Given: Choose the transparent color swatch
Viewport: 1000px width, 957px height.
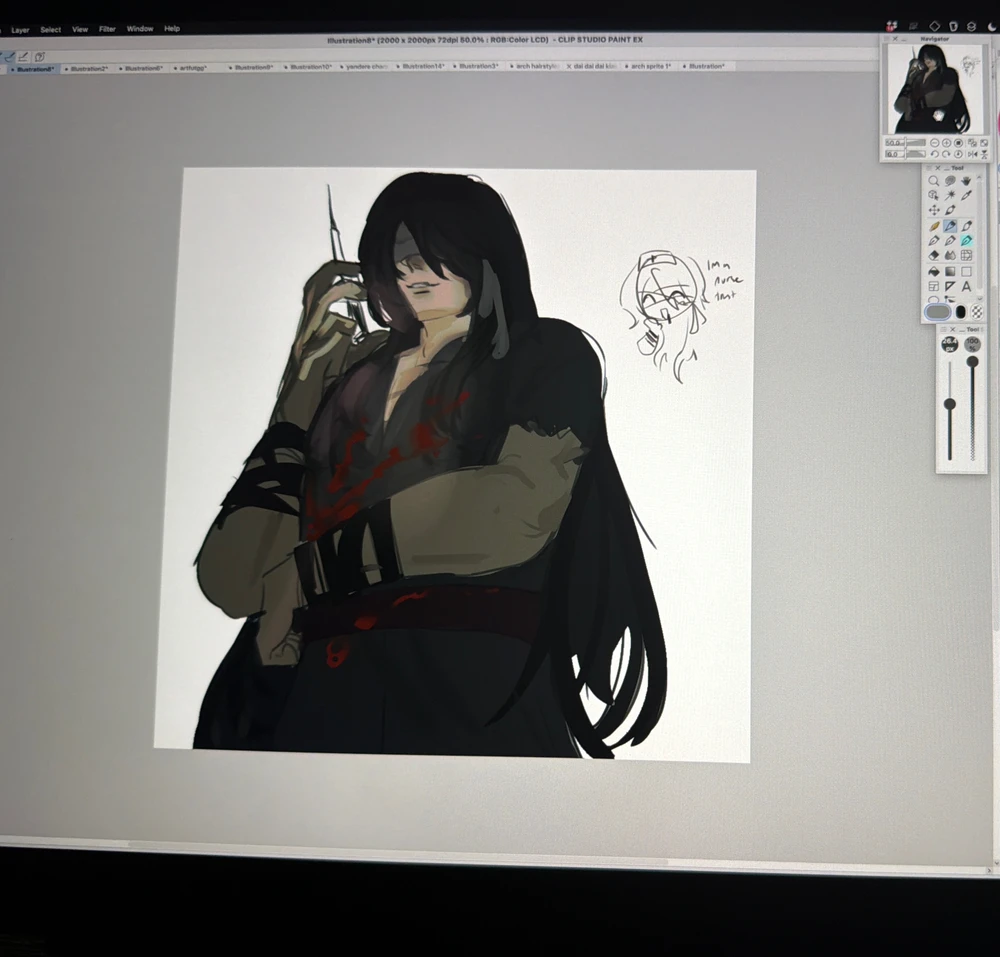Looking at the screenshot, I should pyautogui.click(x=977, y=312).
